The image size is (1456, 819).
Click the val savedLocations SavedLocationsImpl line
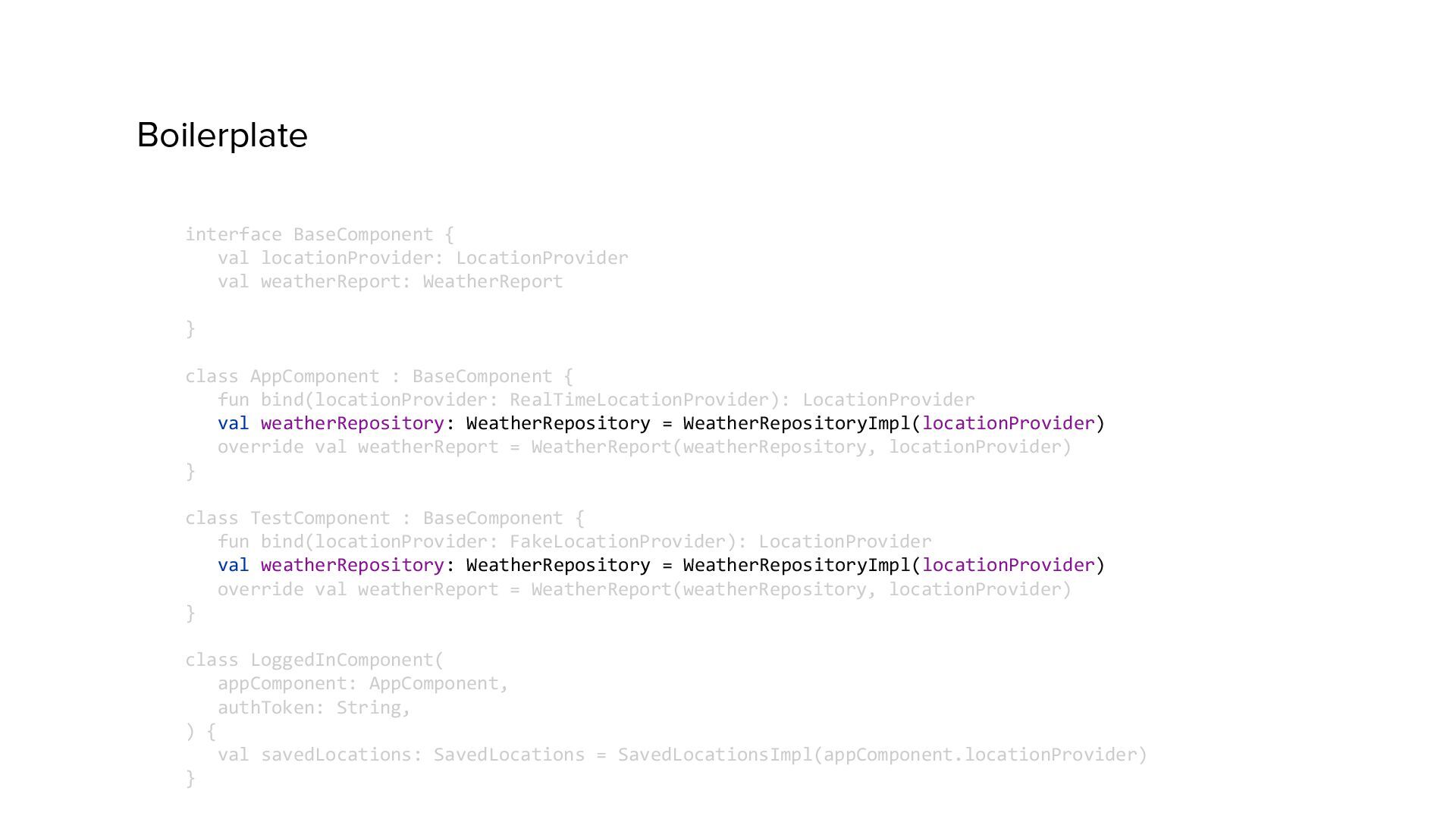tap(682, 755)
